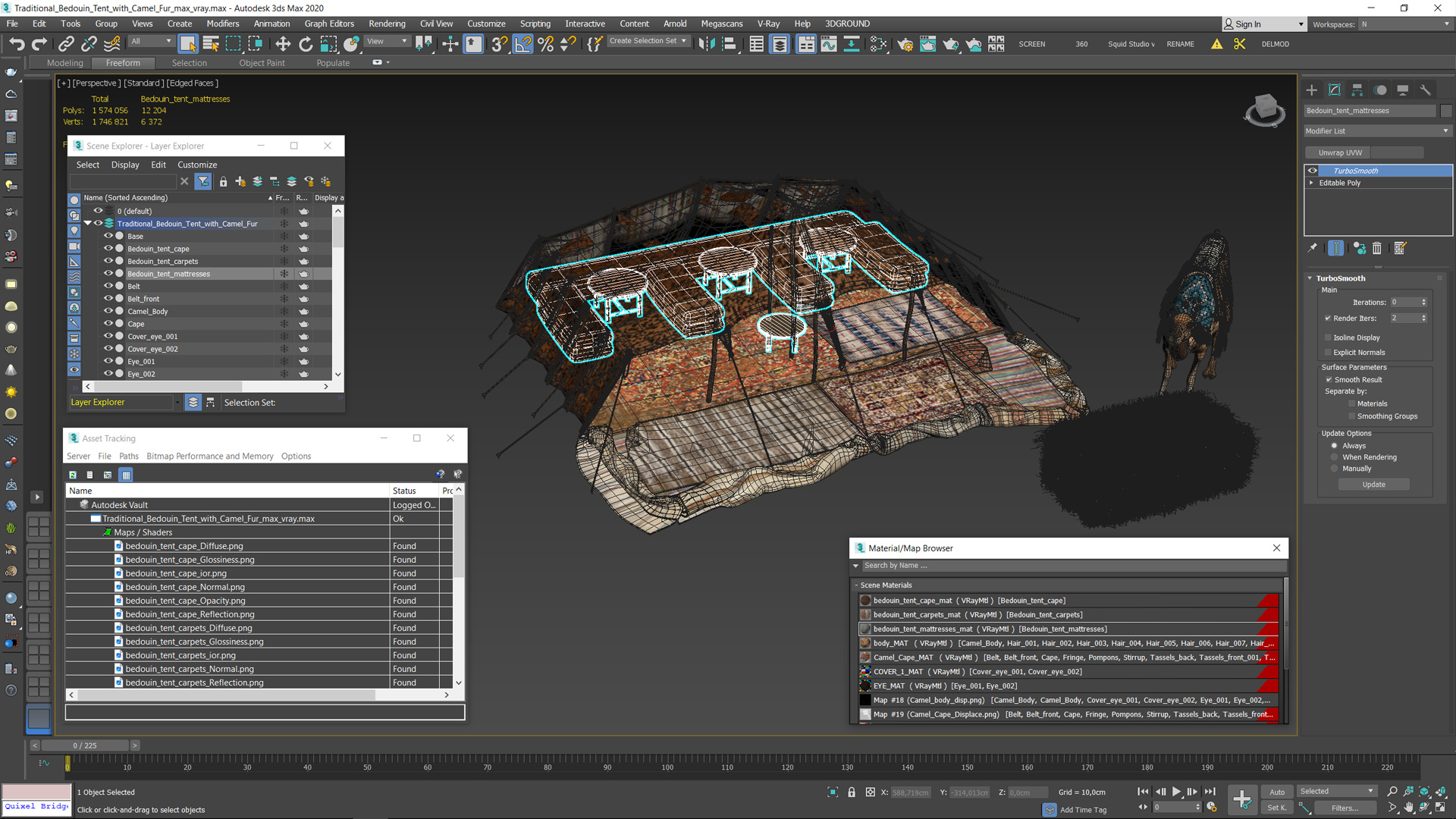1456x819 pixels.
Task: Open the Modify tab in command panel
Action: tap(1335, 90)
